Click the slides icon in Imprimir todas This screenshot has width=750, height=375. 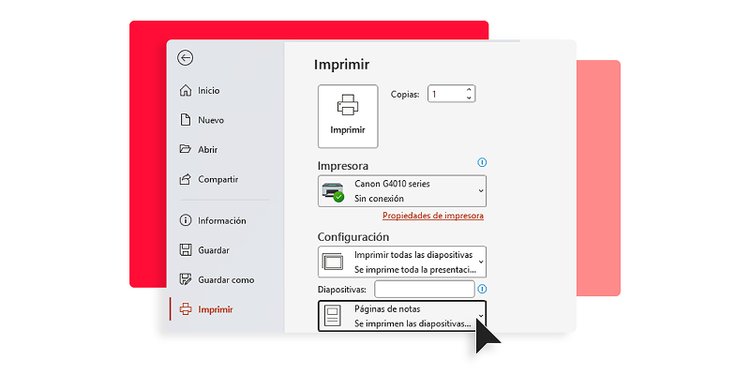pos(333,262)
